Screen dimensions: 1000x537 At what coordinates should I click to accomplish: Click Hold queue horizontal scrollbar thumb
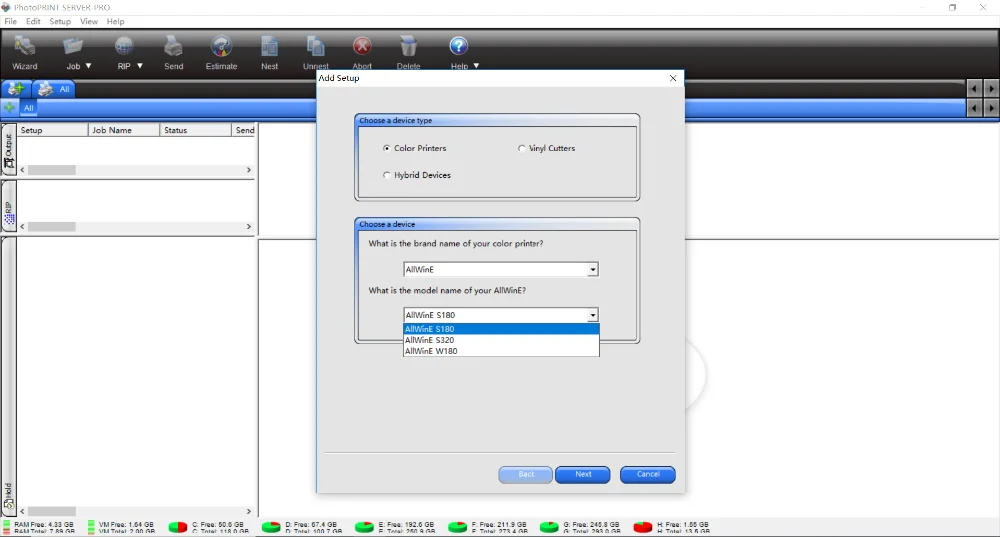click(x=52, y=511)
